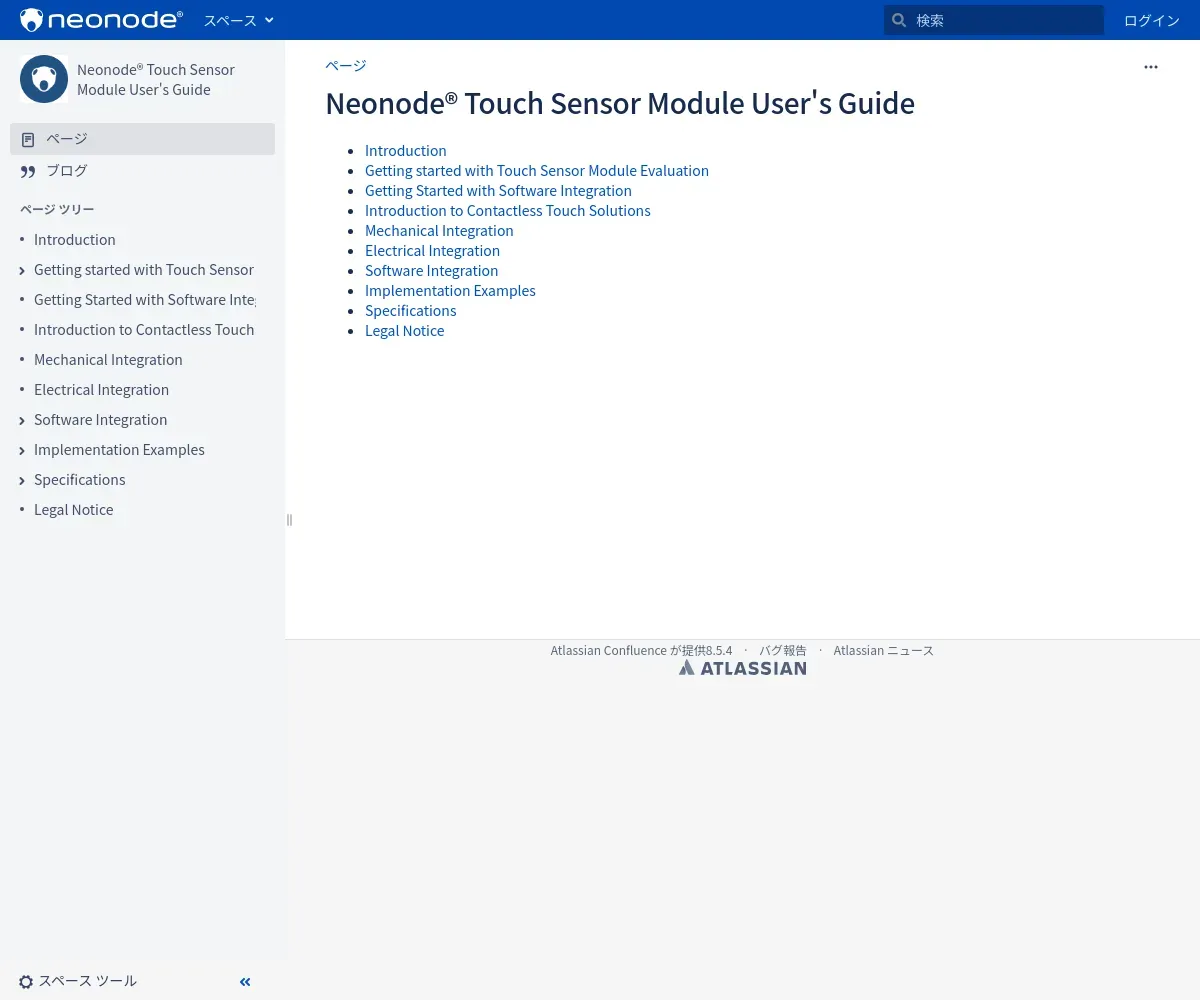The width and height of the screenshot is (1200, 1000).
Task: Open Software Integration content link
Action: tap(431, 270)
